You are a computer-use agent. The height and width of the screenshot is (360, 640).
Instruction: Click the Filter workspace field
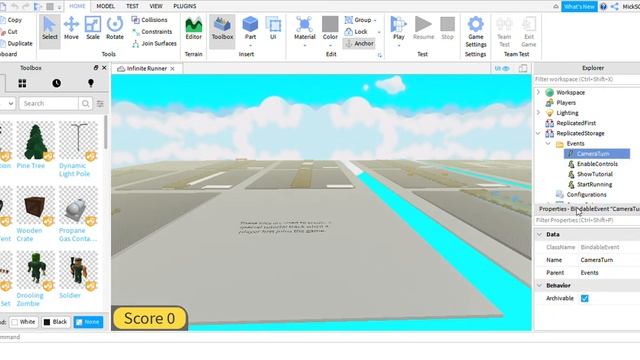(587, 79)
